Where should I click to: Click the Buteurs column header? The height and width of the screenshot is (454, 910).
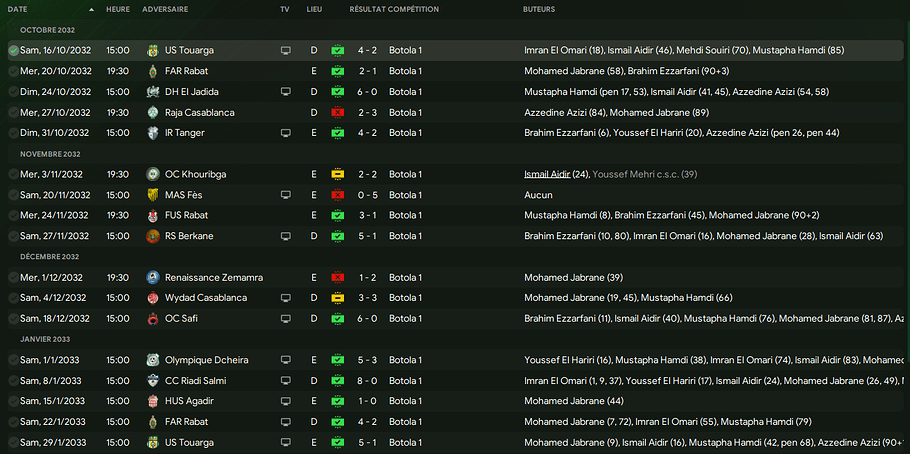pyautogui.click(x=539, y=9)
